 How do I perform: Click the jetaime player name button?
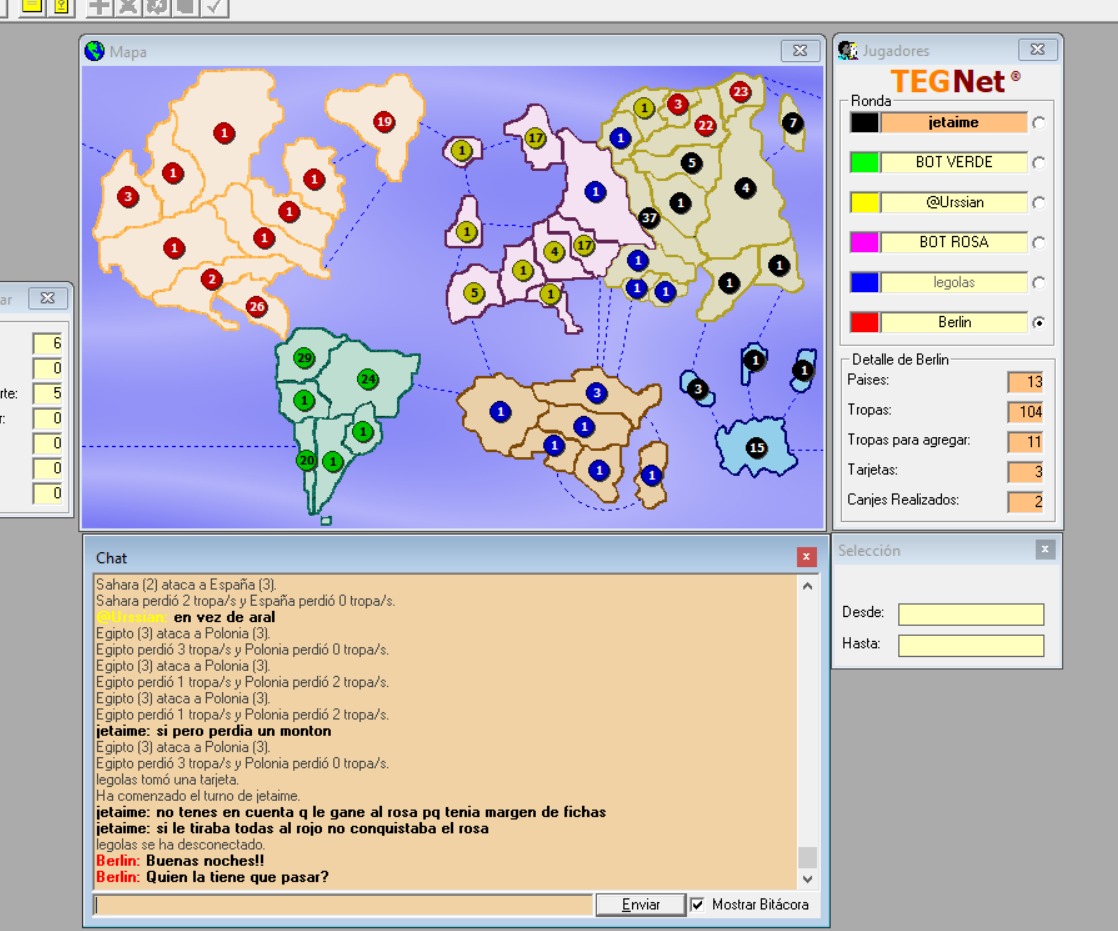[954, 123]
